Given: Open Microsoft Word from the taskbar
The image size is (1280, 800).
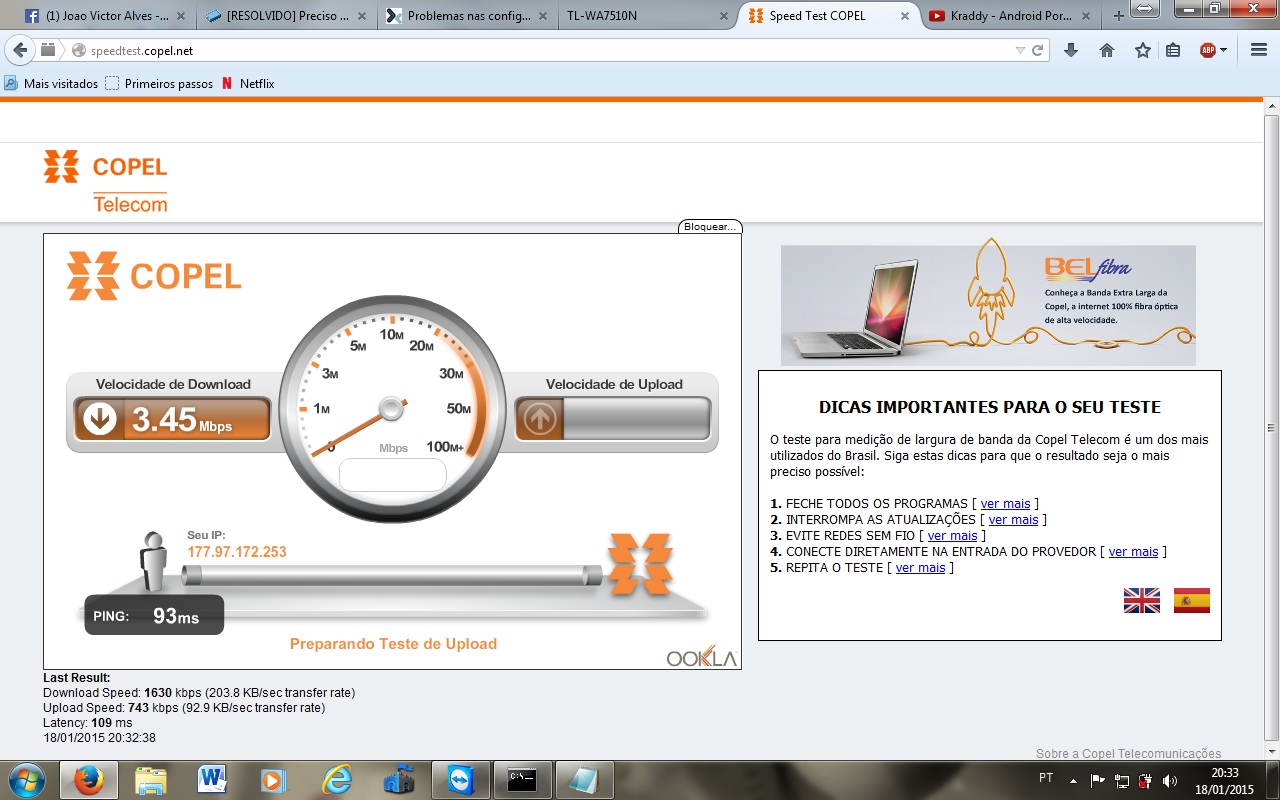Looking at the screenshot, I should click(x=213, y=780).
